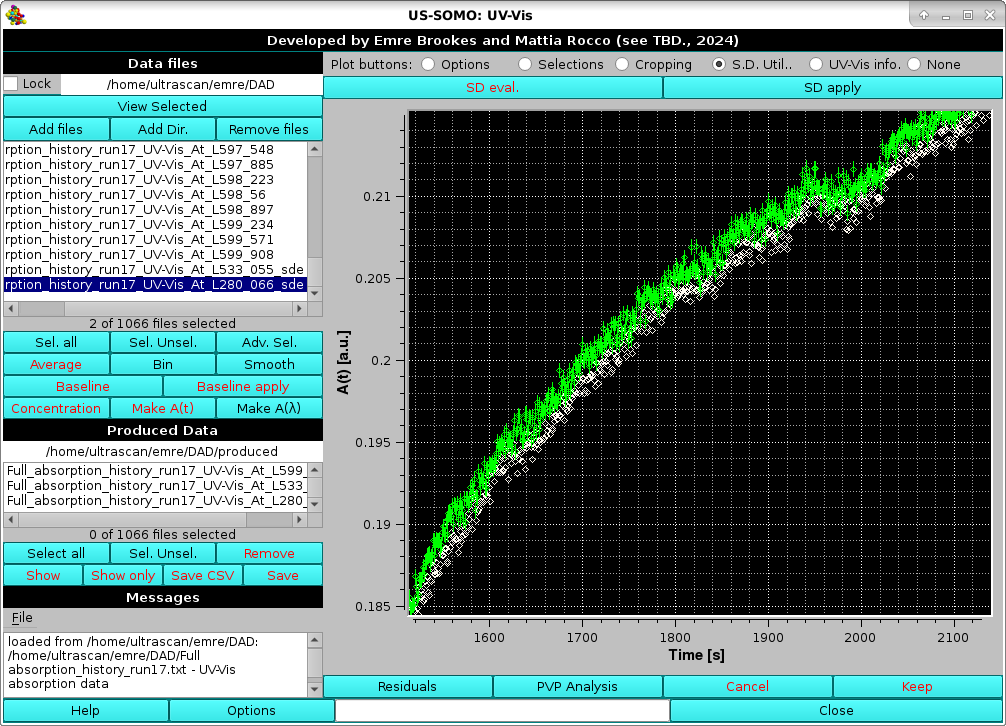Screen dimensions: 1006x726
Task: Apply standard deviations with SD apply
Action: click(x=833, y=87)
